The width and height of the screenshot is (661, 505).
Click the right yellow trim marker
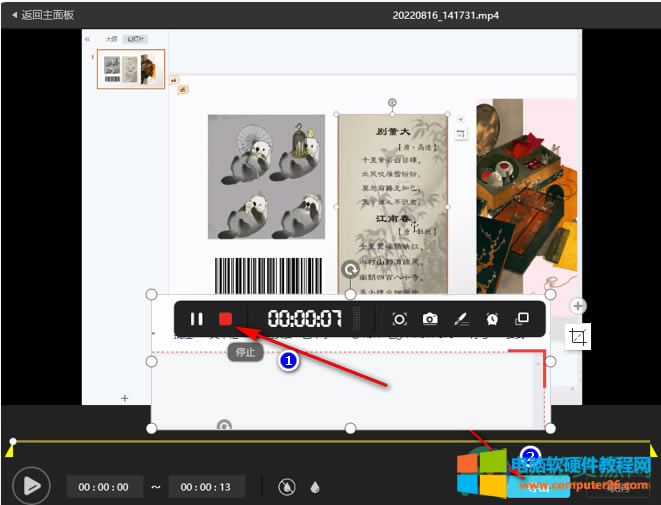(654, 452)
